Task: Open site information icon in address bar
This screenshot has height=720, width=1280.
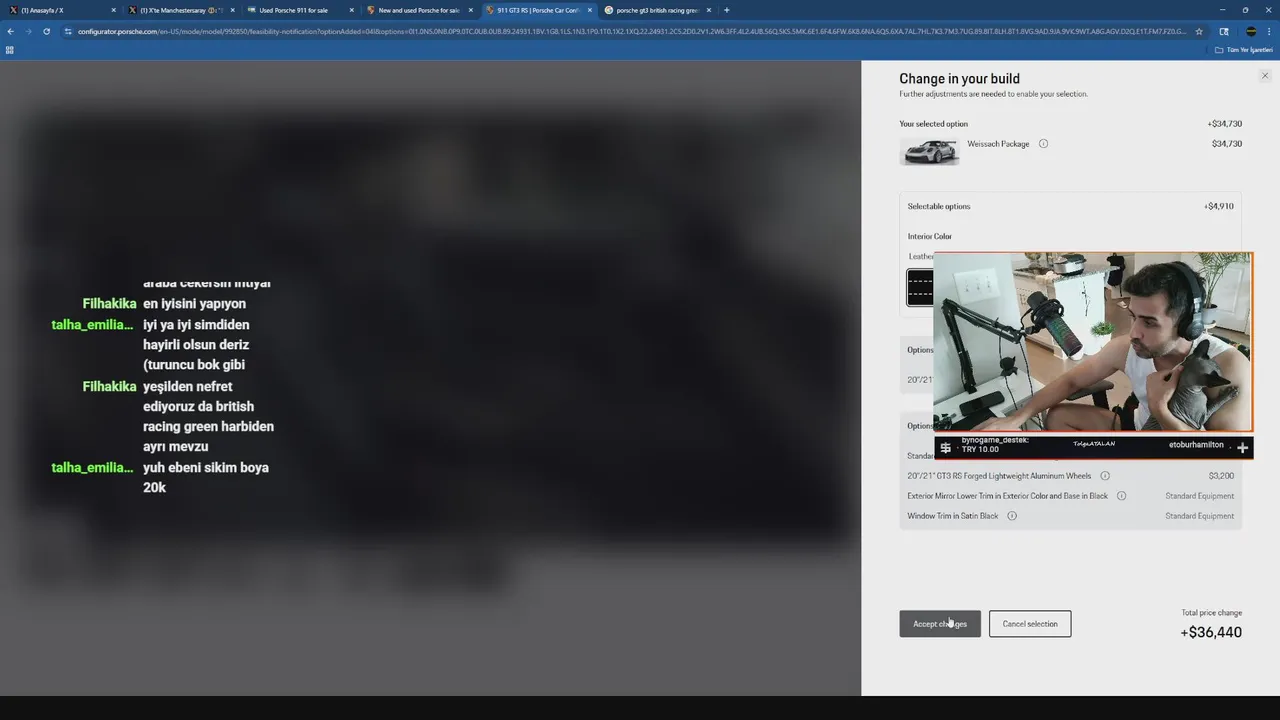Action: [68, 31]
